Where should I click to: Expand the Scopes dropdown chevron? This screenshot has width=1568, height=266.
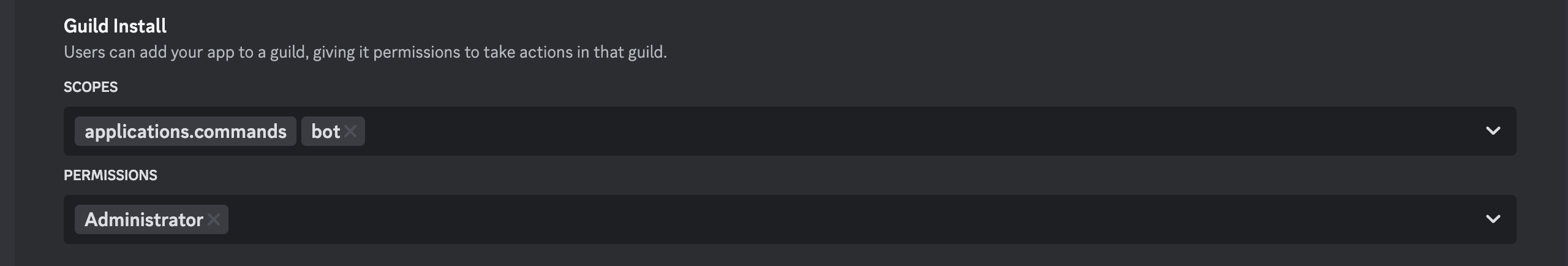pos(1493,131)
